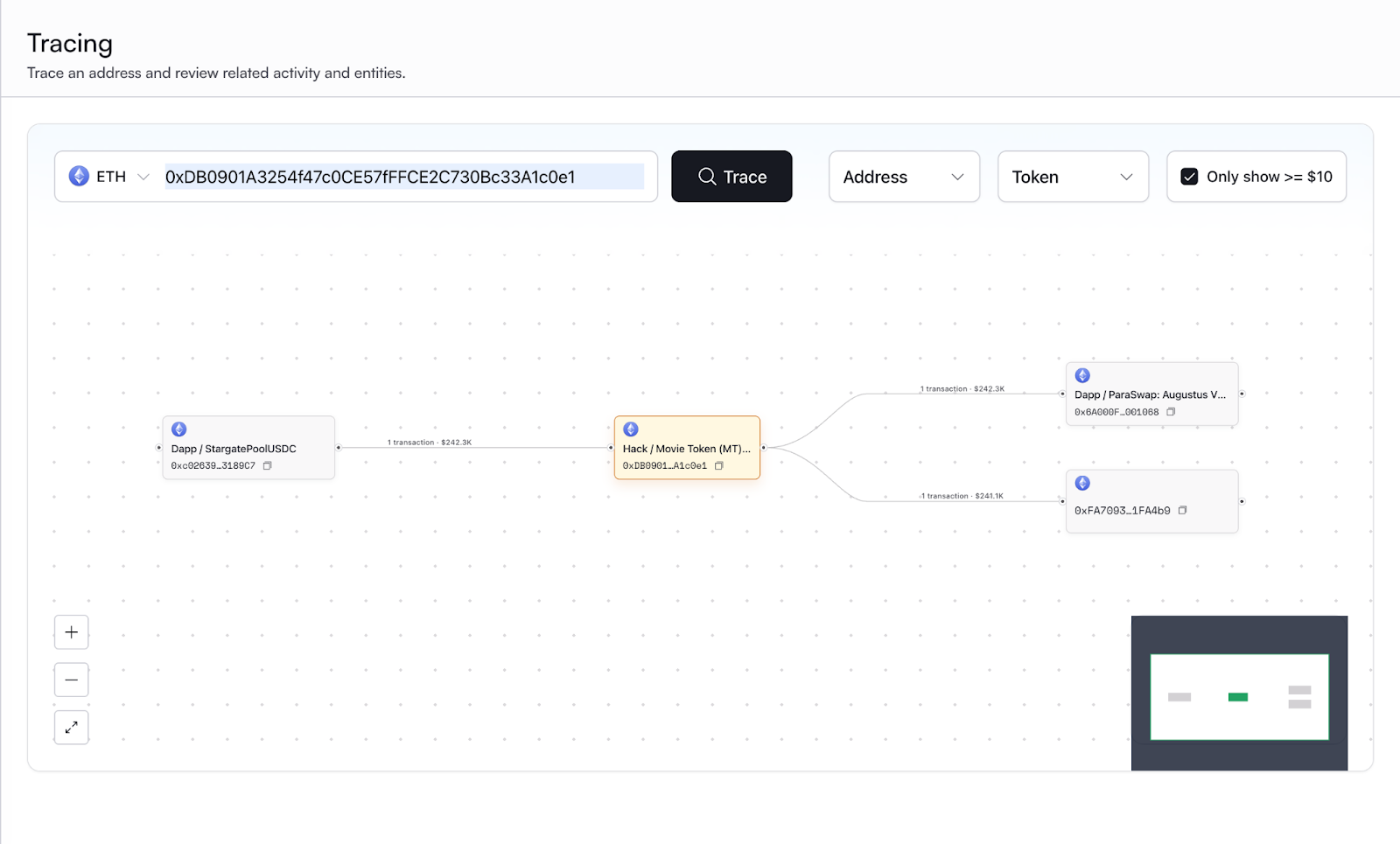Select the Dapp / StargatePoolUSDC node
The image size is (1400, 844).
pyautogui.click(x=248, y=448)
